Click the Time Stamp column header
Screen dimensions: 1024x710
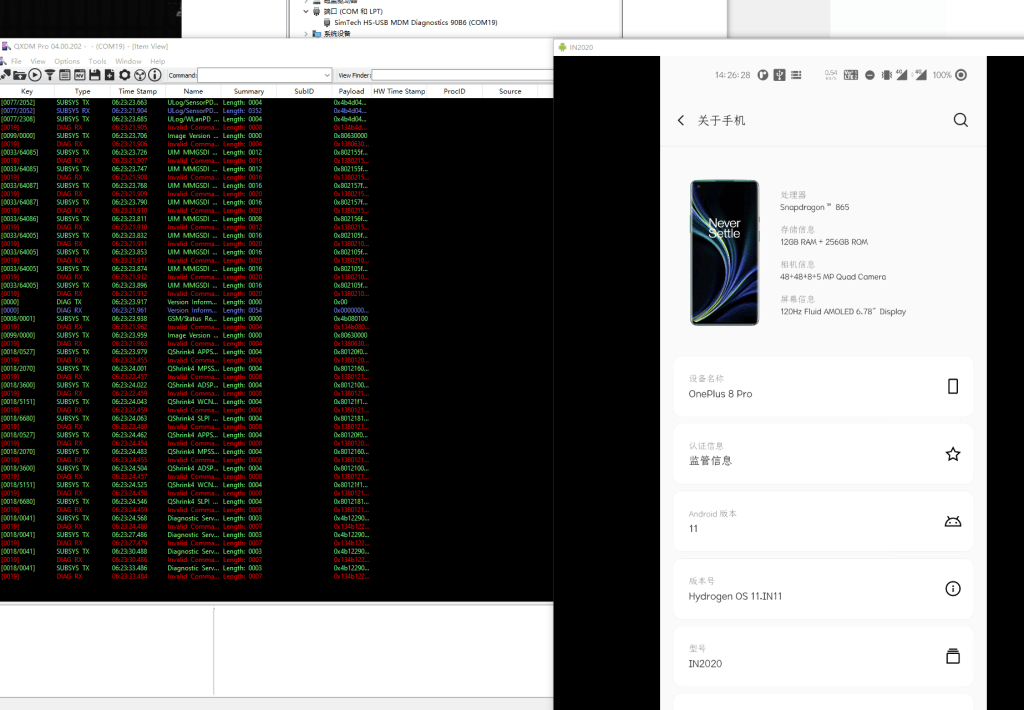137,91
